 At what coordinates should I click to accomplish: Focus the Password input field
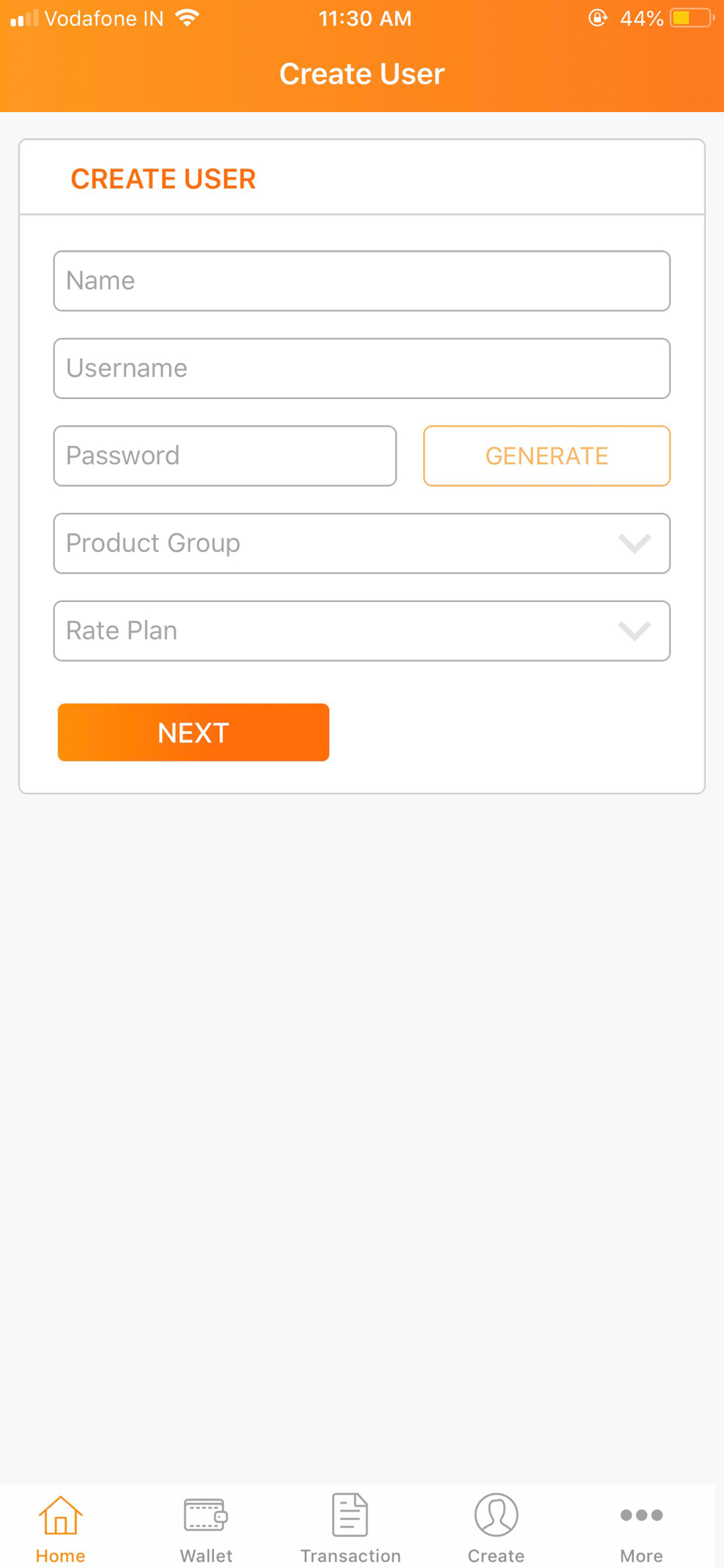pos(225,456)
